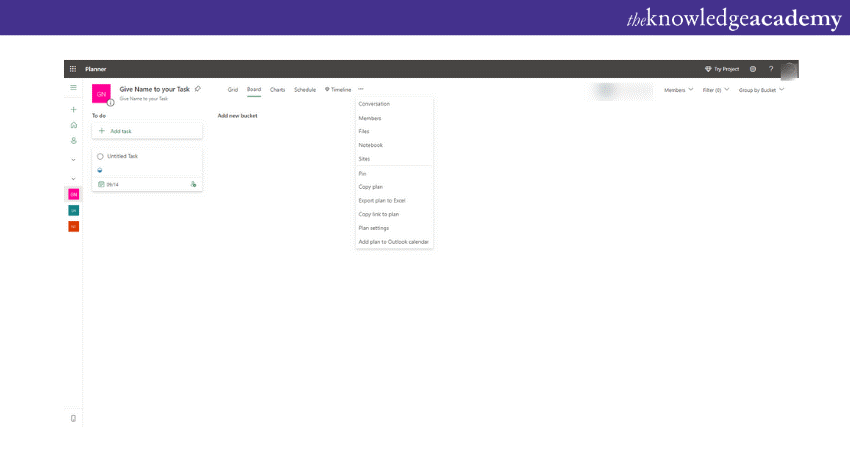This screenshot has height=450, width=850.
Task: Select the pink GN plan tile
Action: pos(73,194)
